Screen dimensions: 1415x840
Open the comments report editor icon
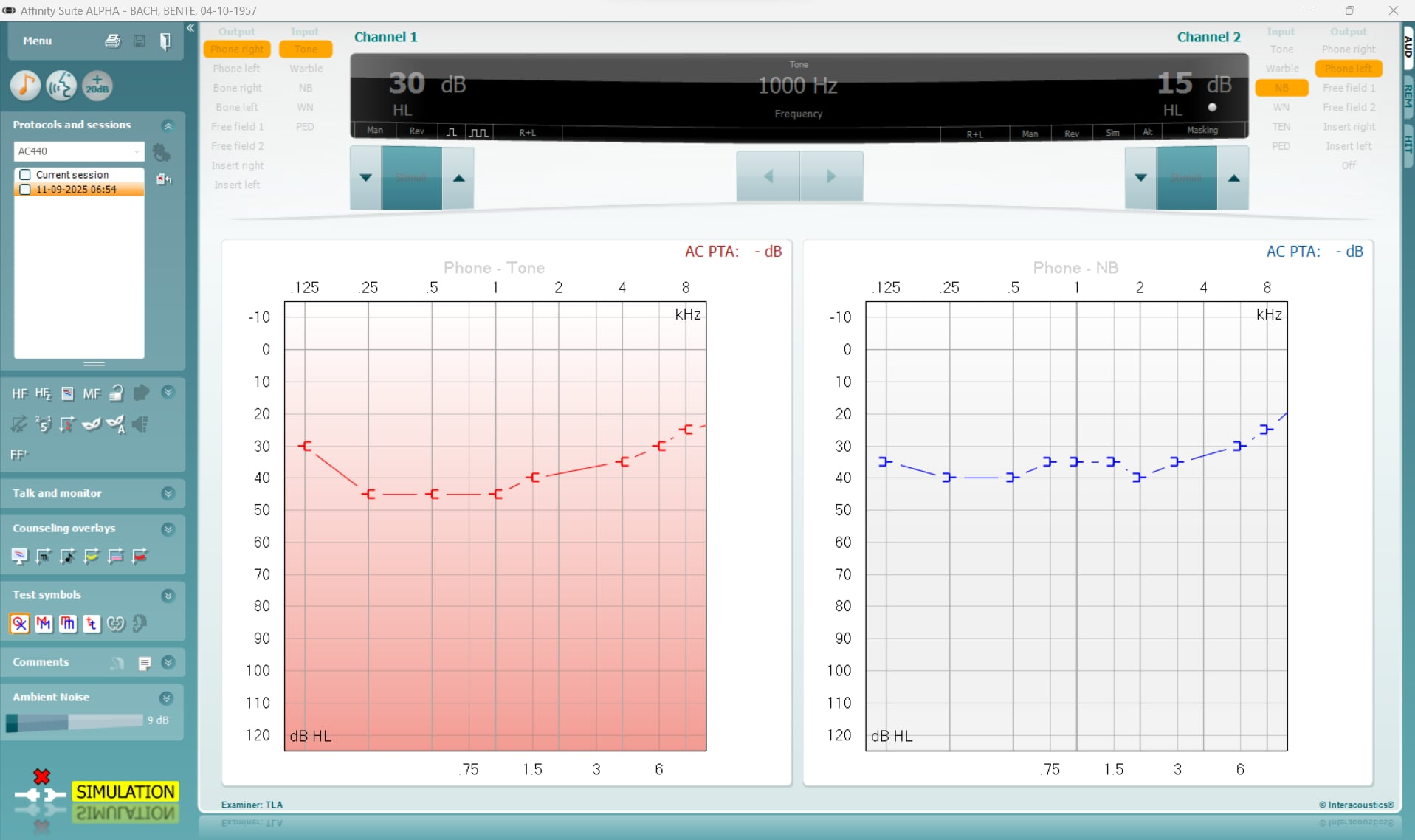[145, 663]
